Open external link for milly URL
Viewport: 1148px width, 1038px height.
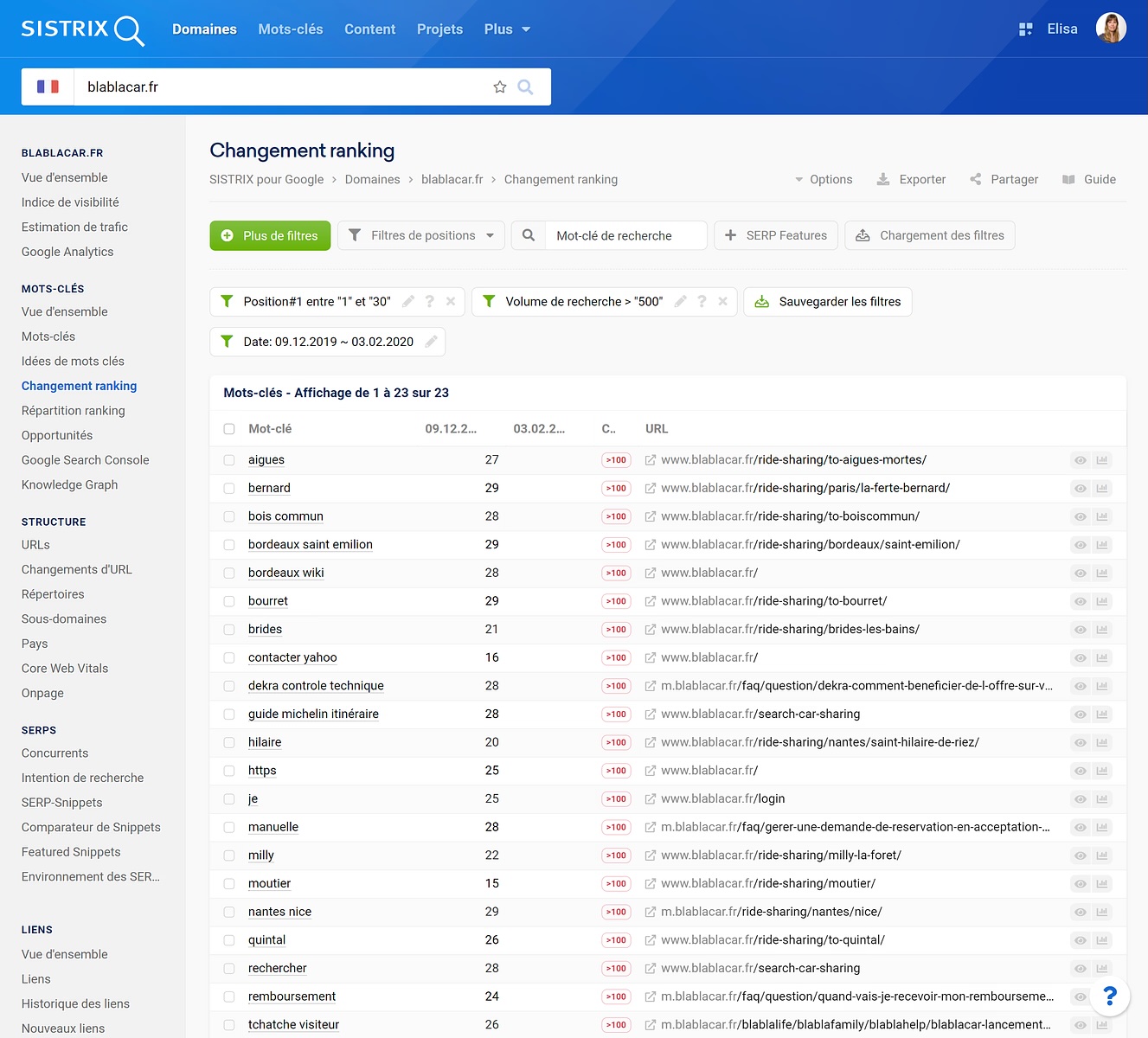point(651,855)
